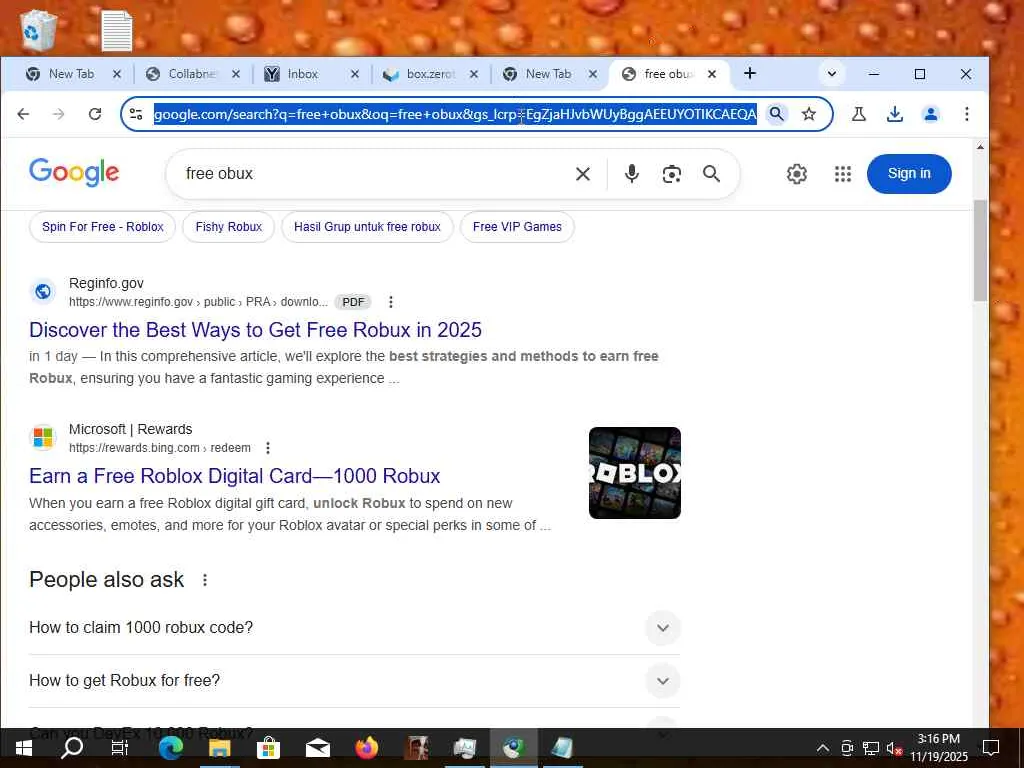Viewport: 1024px width, 768px height.
Task: Open Microsoft Store from taskbar
Action: [268, 748]
